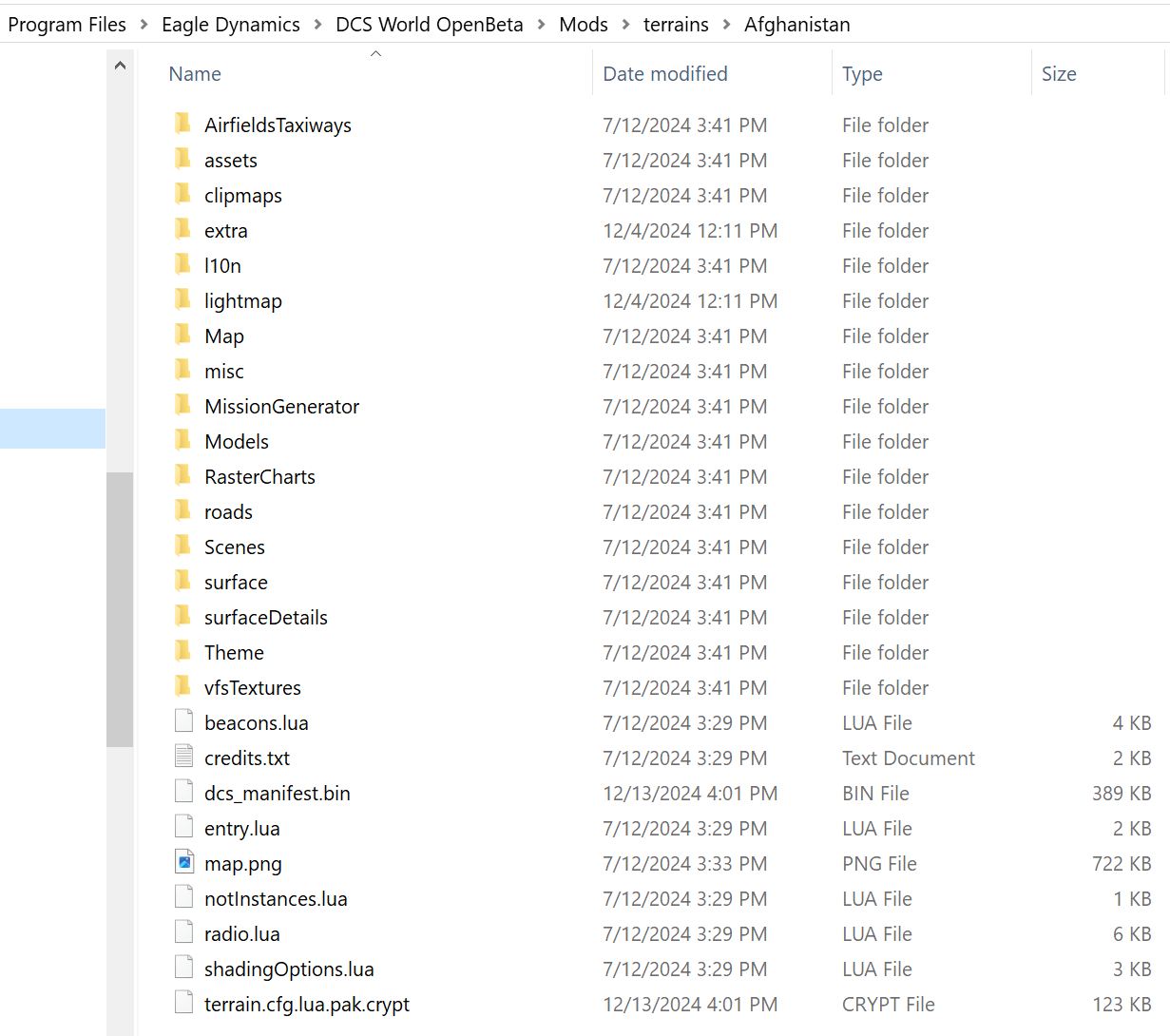Navigate to Eagle Dynamics in breadcrumb
1170x1036 pixels.
click(231, 25)
